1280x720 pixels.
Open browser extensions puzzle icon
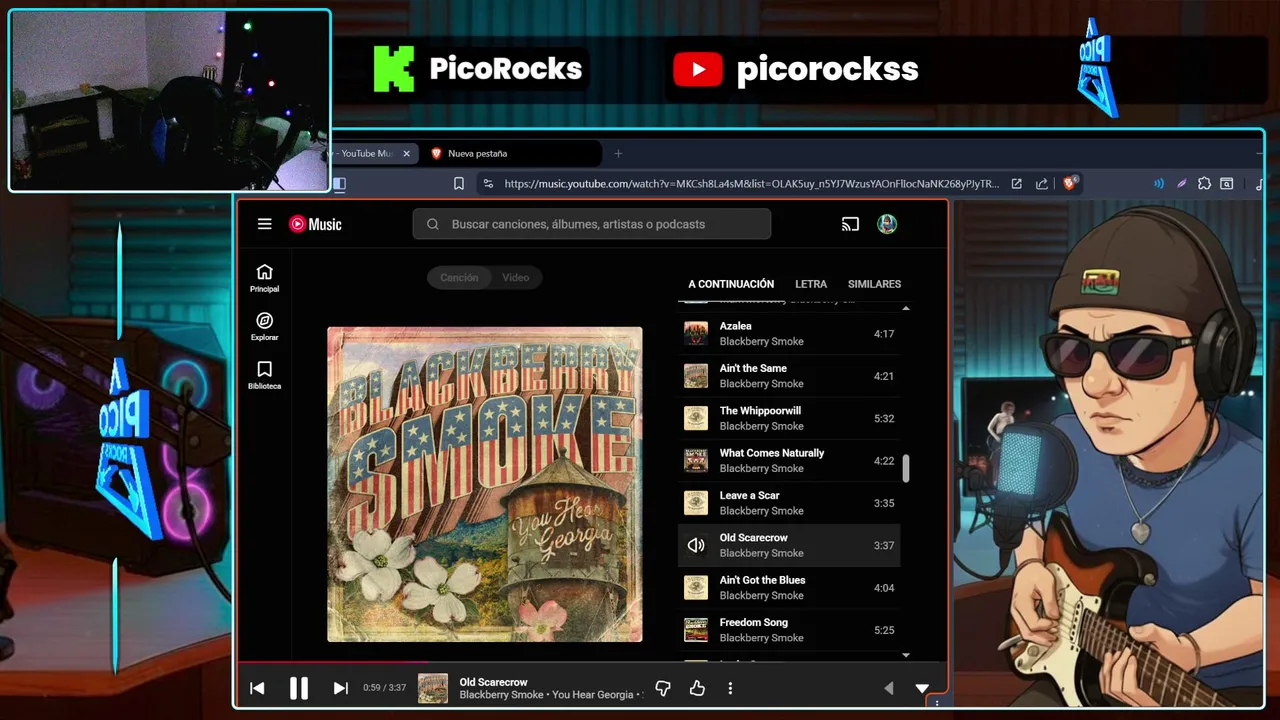click(1204, 183)
